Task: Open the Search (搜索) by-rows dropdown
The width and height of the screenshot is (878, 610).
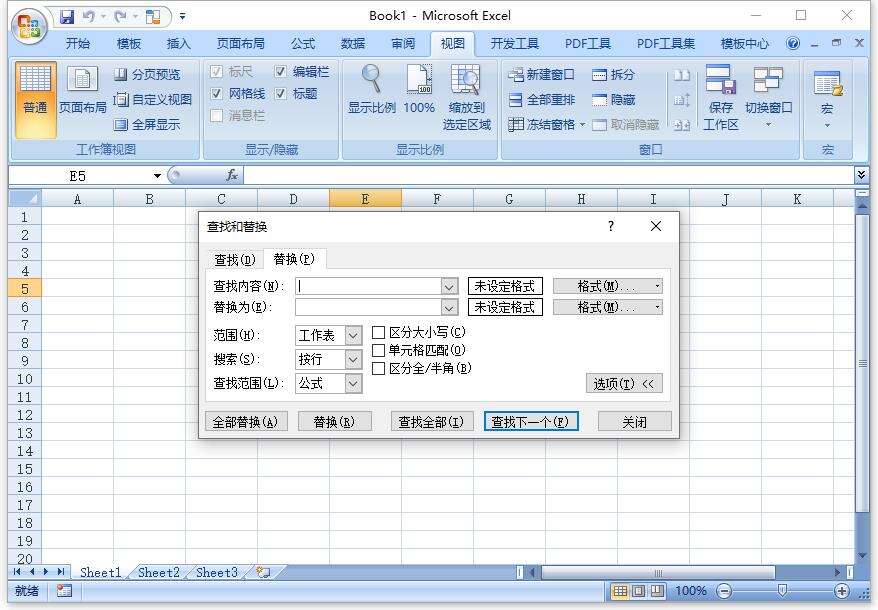Action: tap(353, 360)
